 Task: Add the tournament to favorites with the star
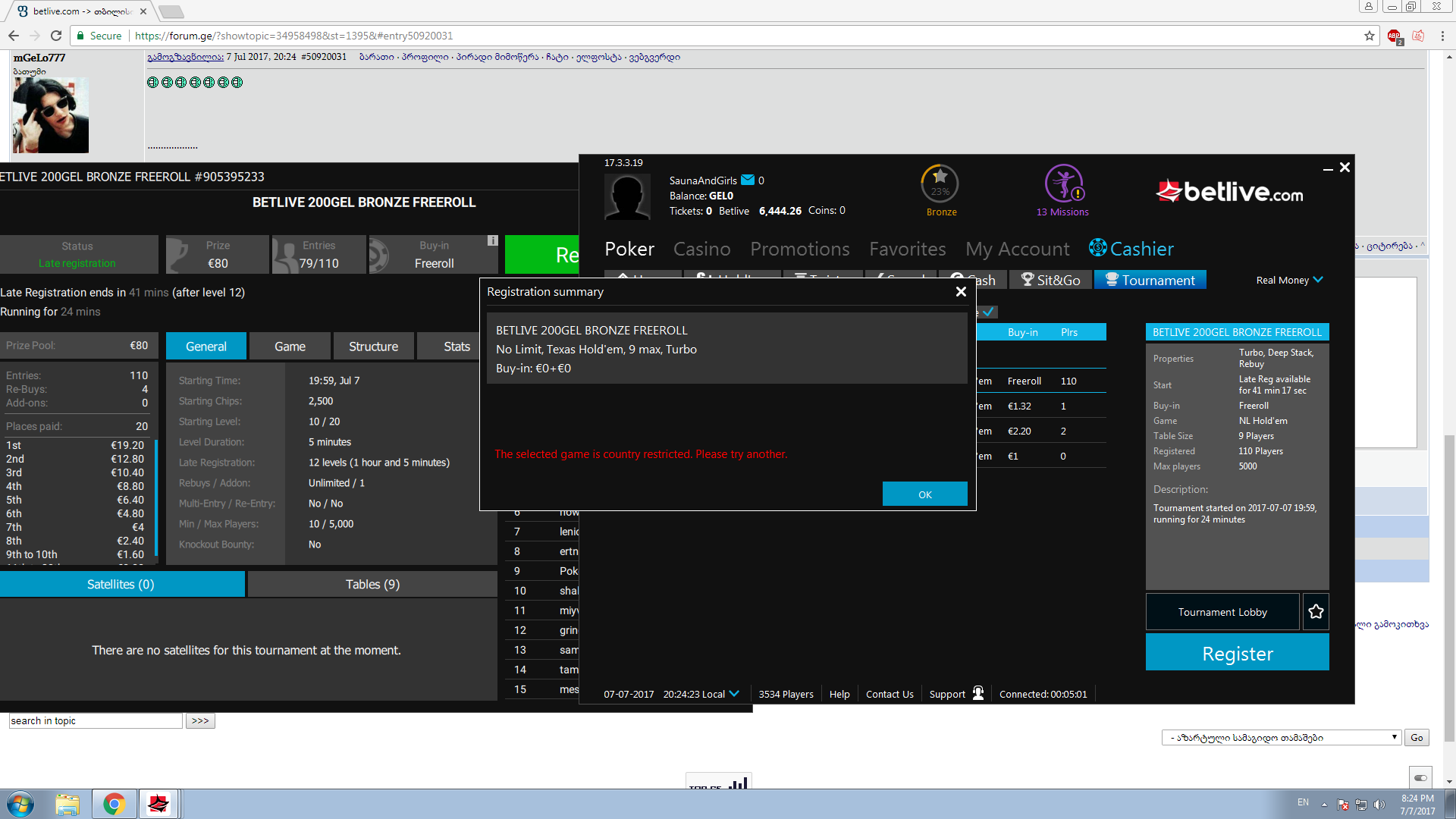tap(1316, 612)
